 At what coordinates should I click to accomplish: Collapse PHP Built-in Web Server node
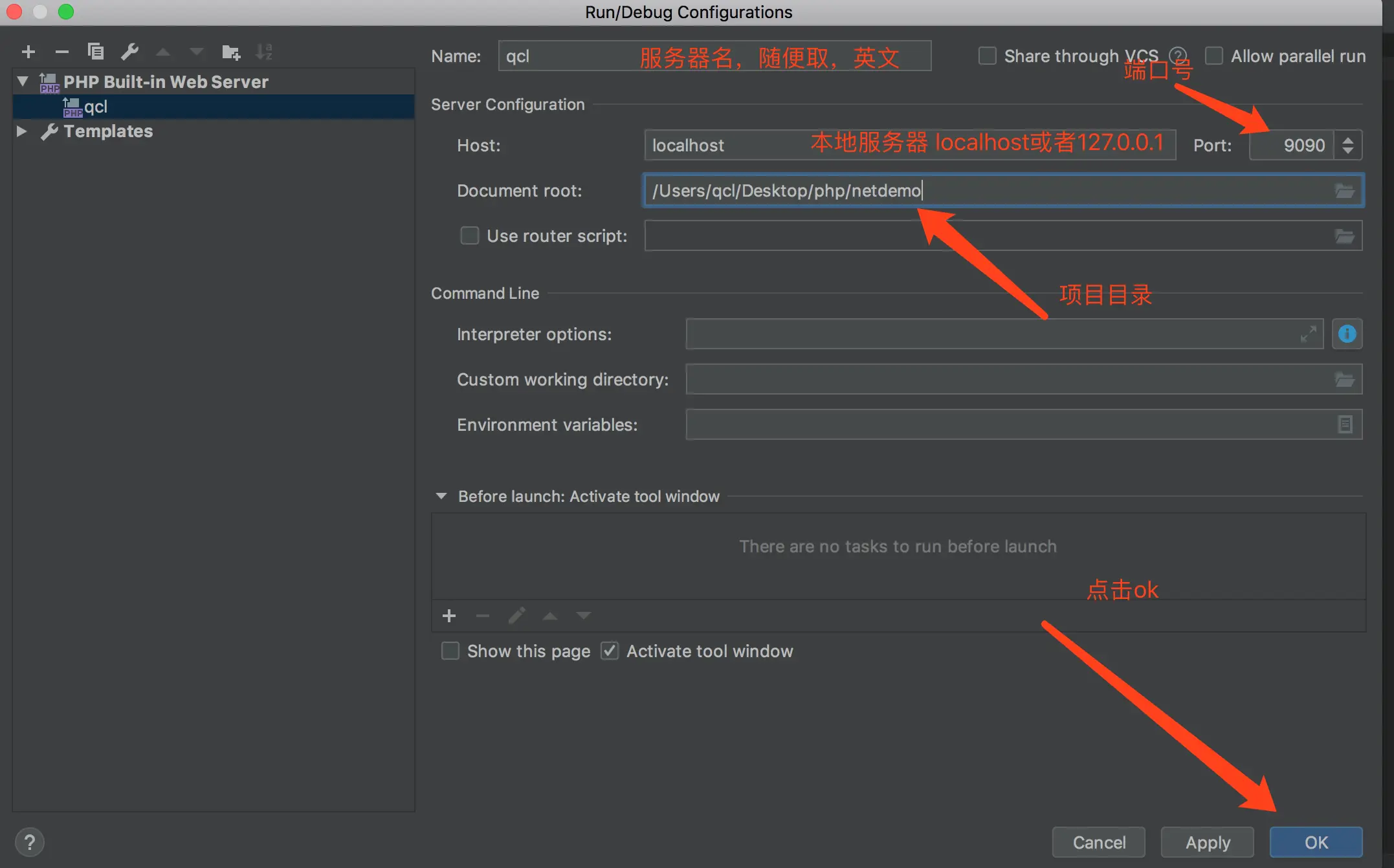coord(23,81)
